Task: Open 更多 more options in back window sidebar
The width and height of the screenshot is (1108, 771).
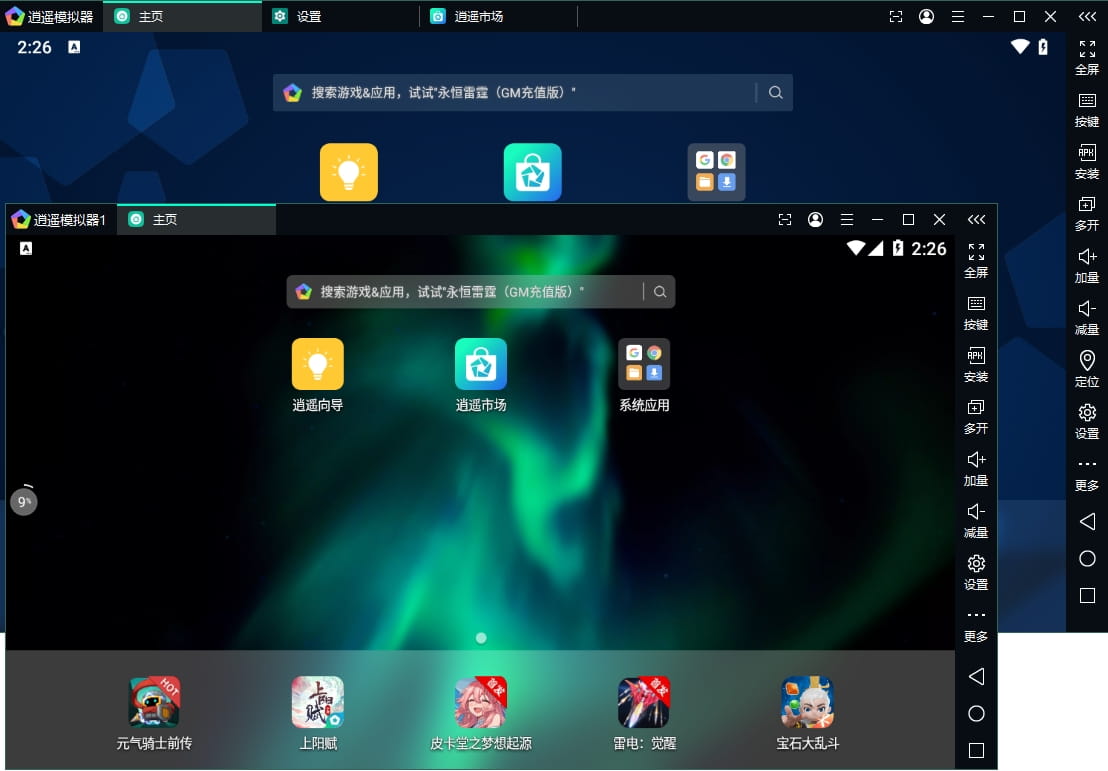Action: pyautogui.click(x=1087, y=474)
